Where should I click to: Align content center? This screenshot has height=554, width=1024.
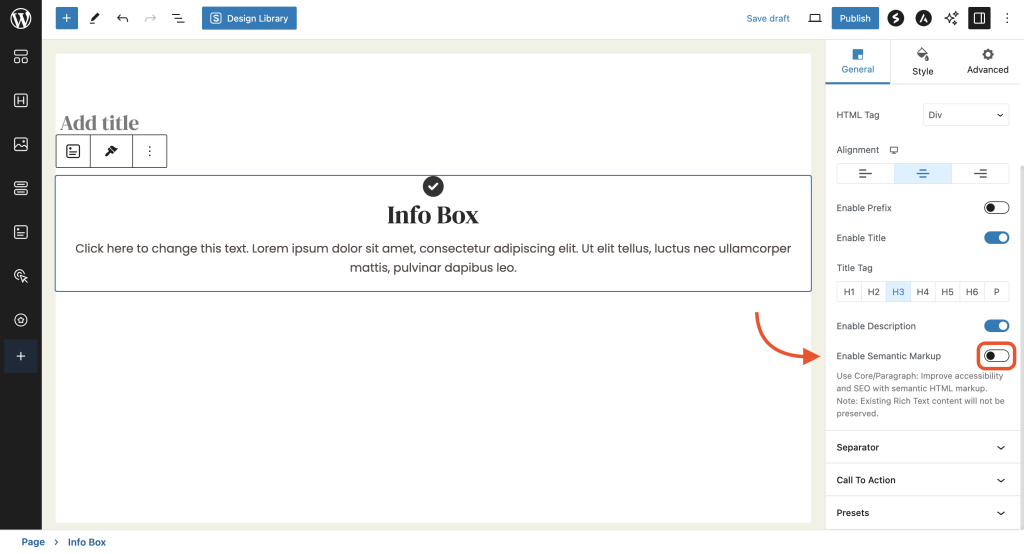pos(923,173)
